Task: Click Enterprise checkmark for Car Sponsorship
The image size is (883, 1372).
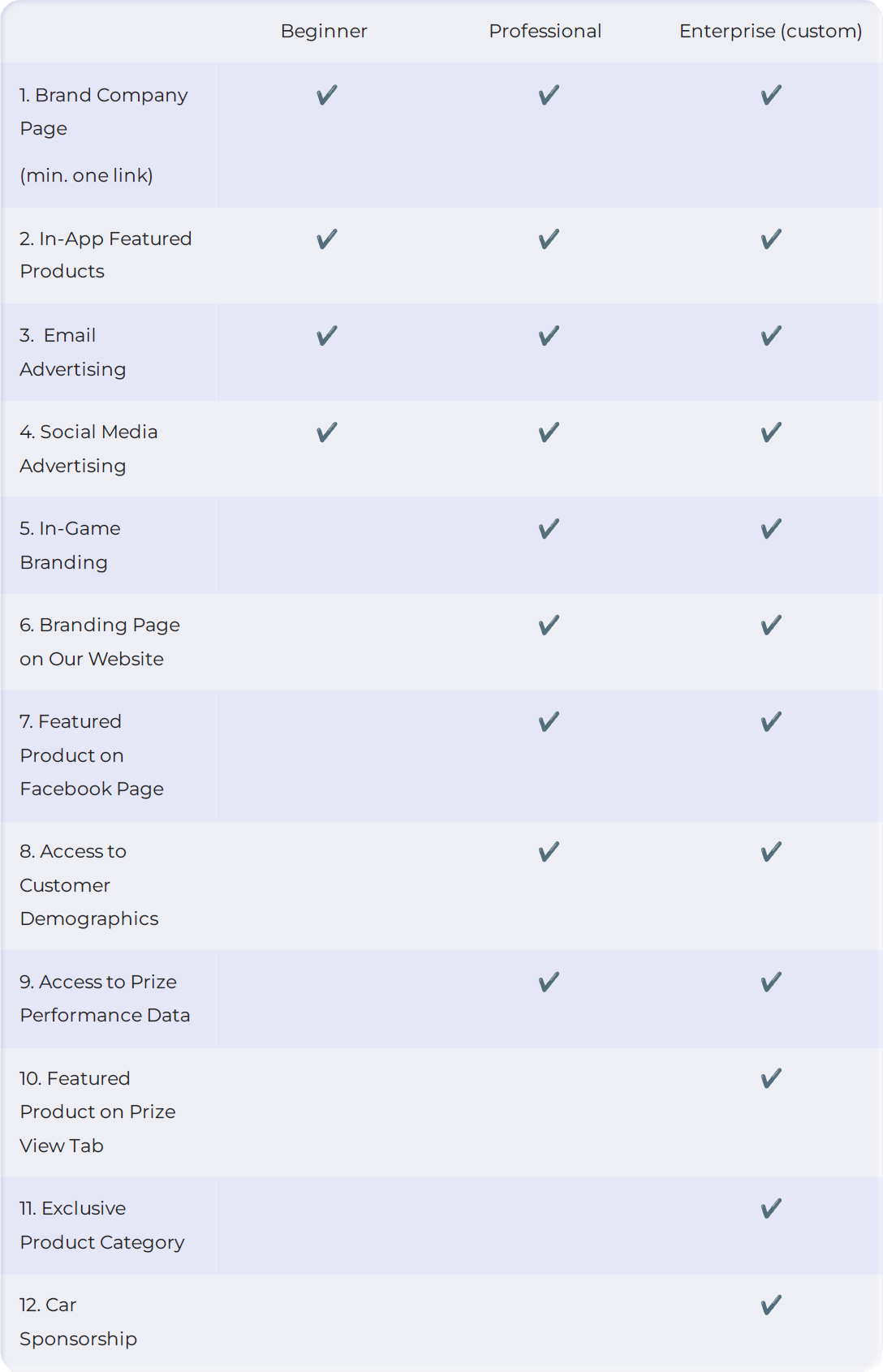Action: coord(772,1305)
